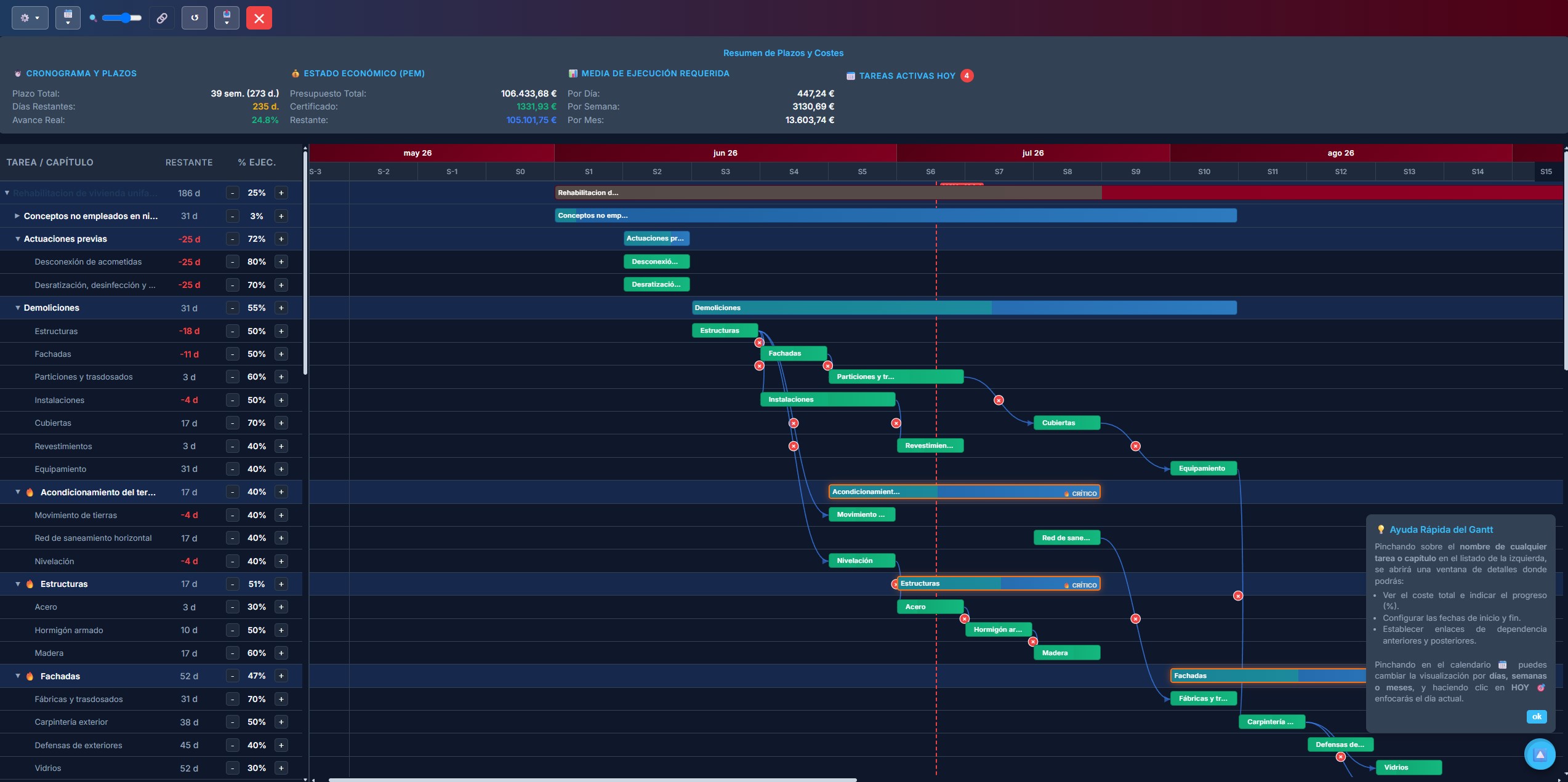Select the Cubiertas Gantt bar
The width and height of the screenshot is (1568, 782).
click(x=1066, y=423)
